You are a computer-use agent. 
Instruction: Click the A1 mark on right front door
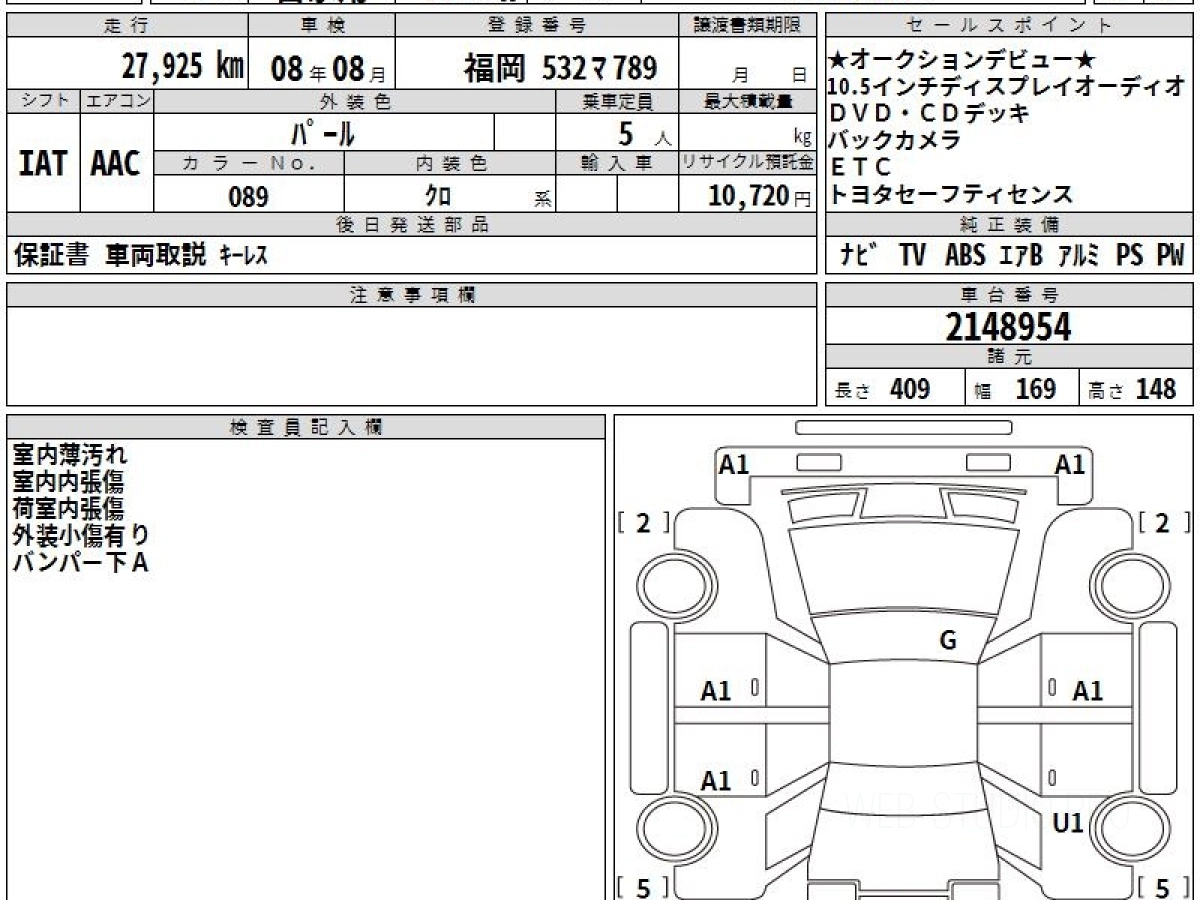pyautogui.click(x=1087, y=690)
